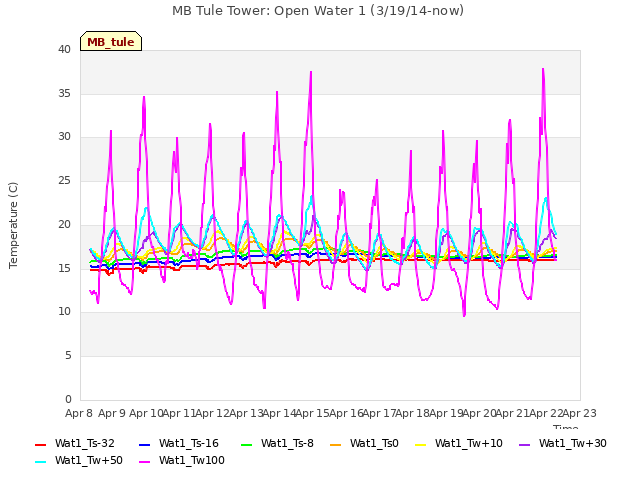Click the cyan Wat1_Tw+50 legend swatch
This screenshot has width=640, height=480.
click(x=41, y=462)
